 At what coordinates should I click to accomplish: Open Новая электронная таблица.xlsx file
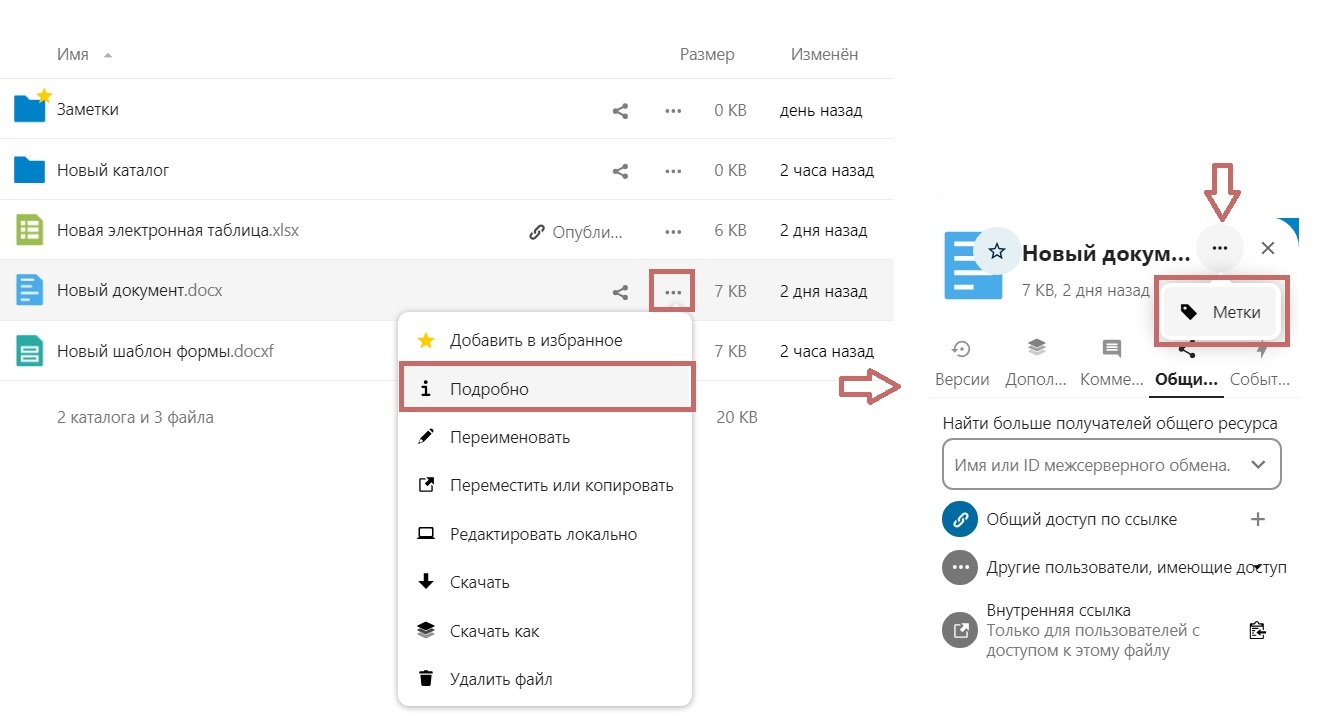pos(178,231)
